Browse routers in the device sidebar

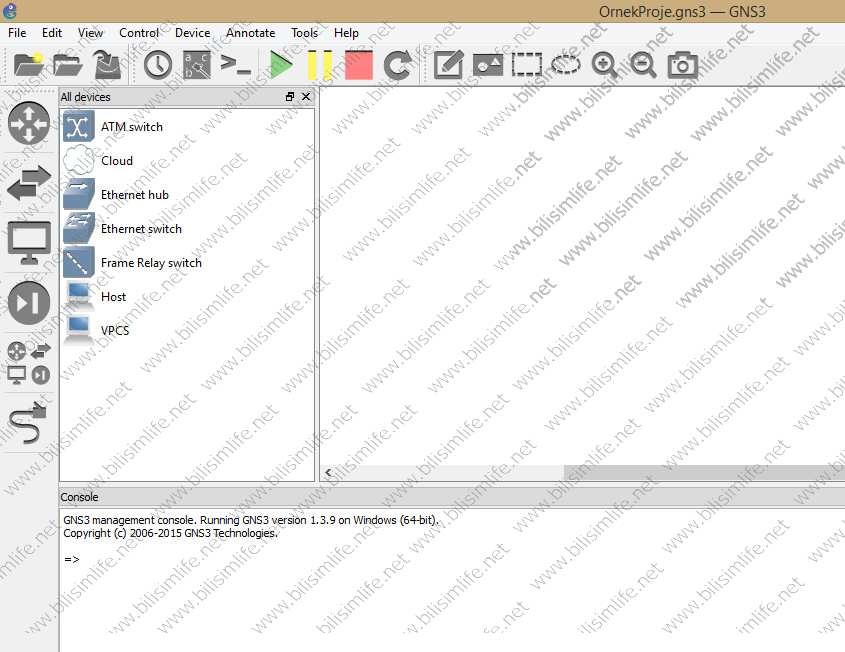coord(29,123)
